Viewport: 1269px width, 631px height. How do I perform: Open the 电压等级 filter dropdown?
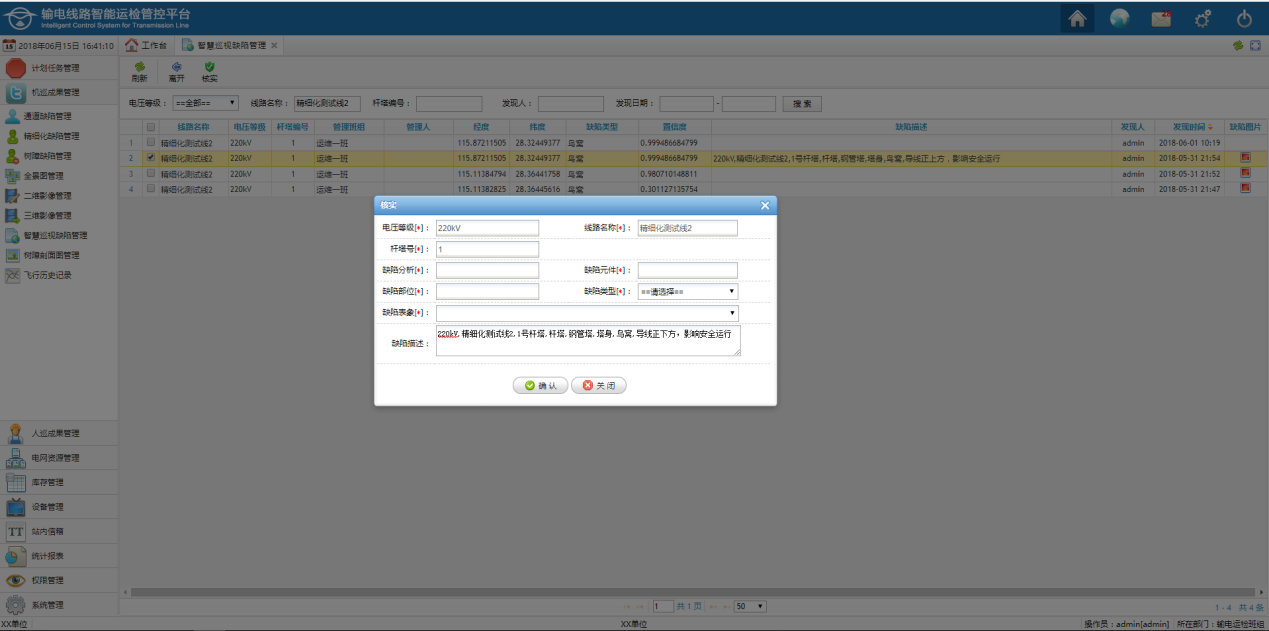[205, 103]
